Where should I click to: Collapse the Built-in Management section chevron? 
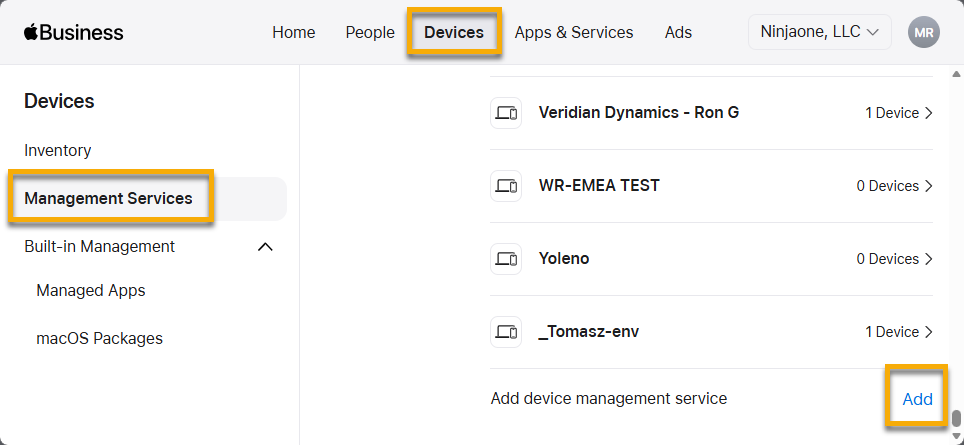[265, 247]
